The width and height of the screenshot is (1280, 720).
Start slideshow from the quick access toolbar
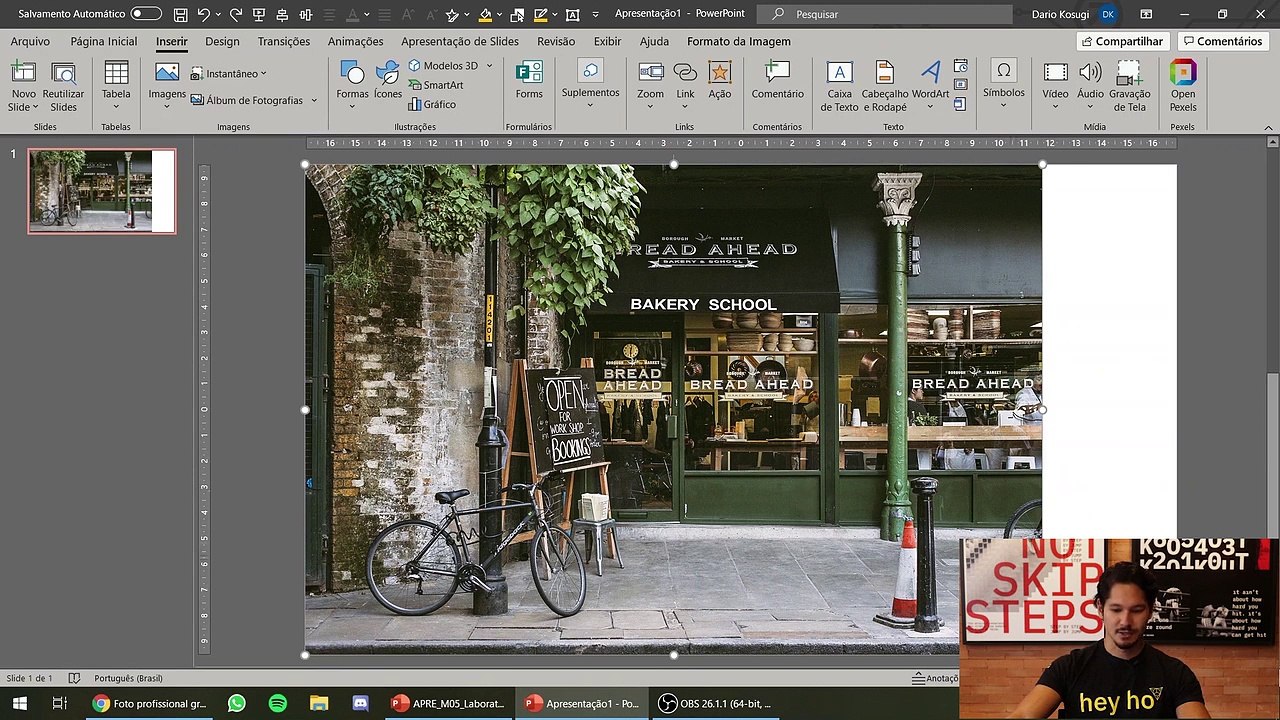coord(259,14)
